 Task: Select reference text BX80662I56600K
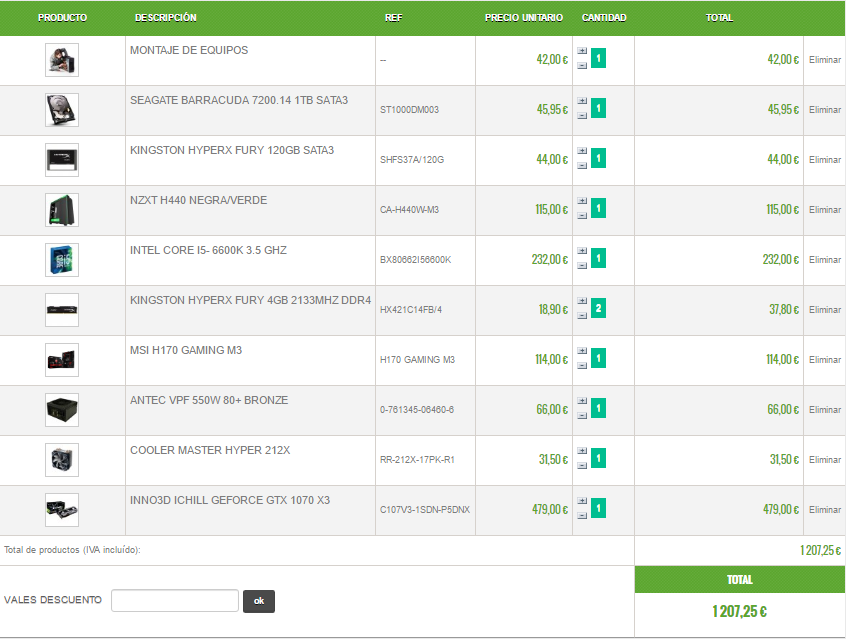click(x=415, y=260)
